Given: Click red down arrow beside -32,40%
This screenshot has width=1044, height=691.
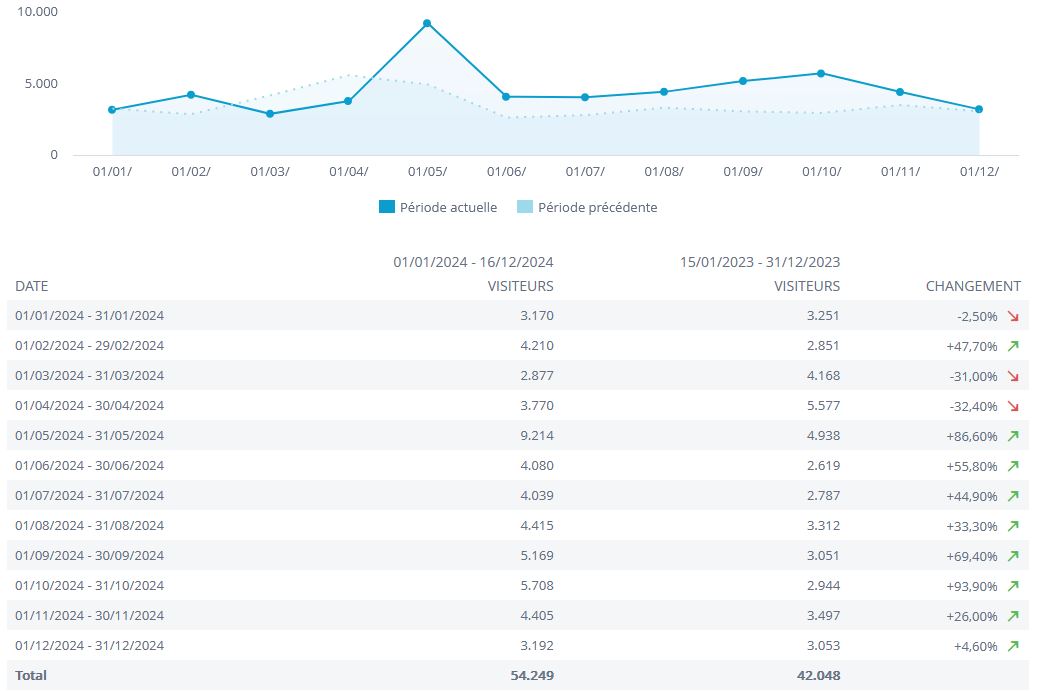Looking at the screenshot, I should pyautogui.click(x=1013, y=406).
